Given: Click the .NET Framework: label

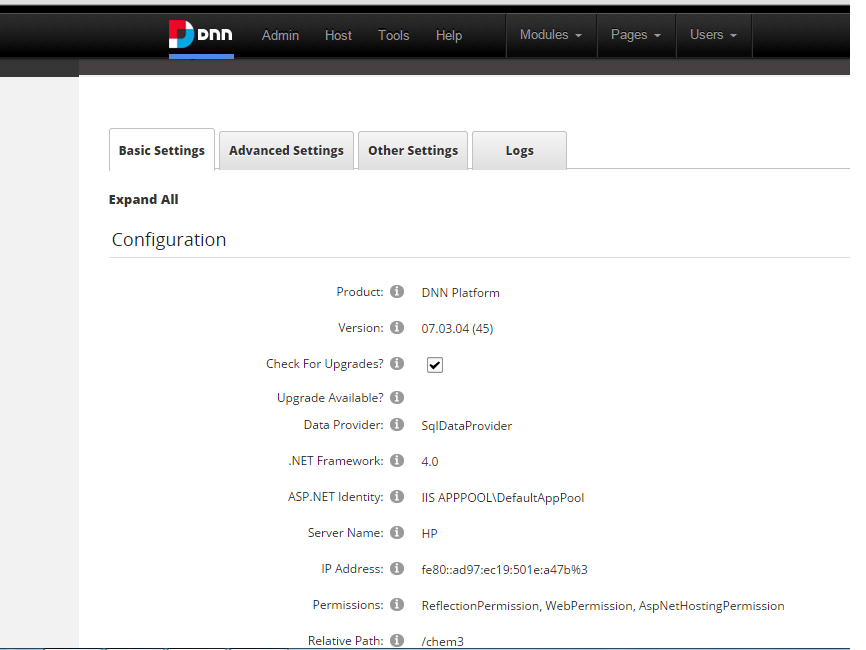Looking at the screenshot, I should [336, 461].
